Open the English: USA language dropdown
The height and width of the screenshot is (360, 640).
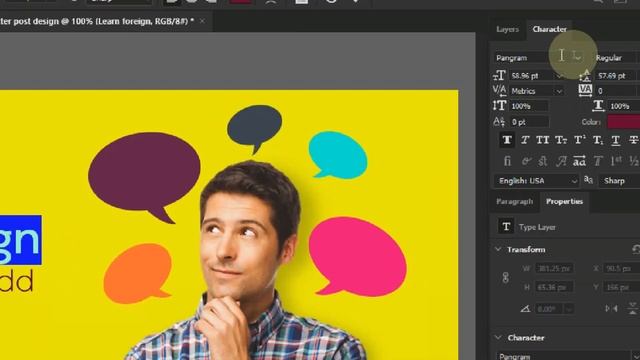point(536,180)
